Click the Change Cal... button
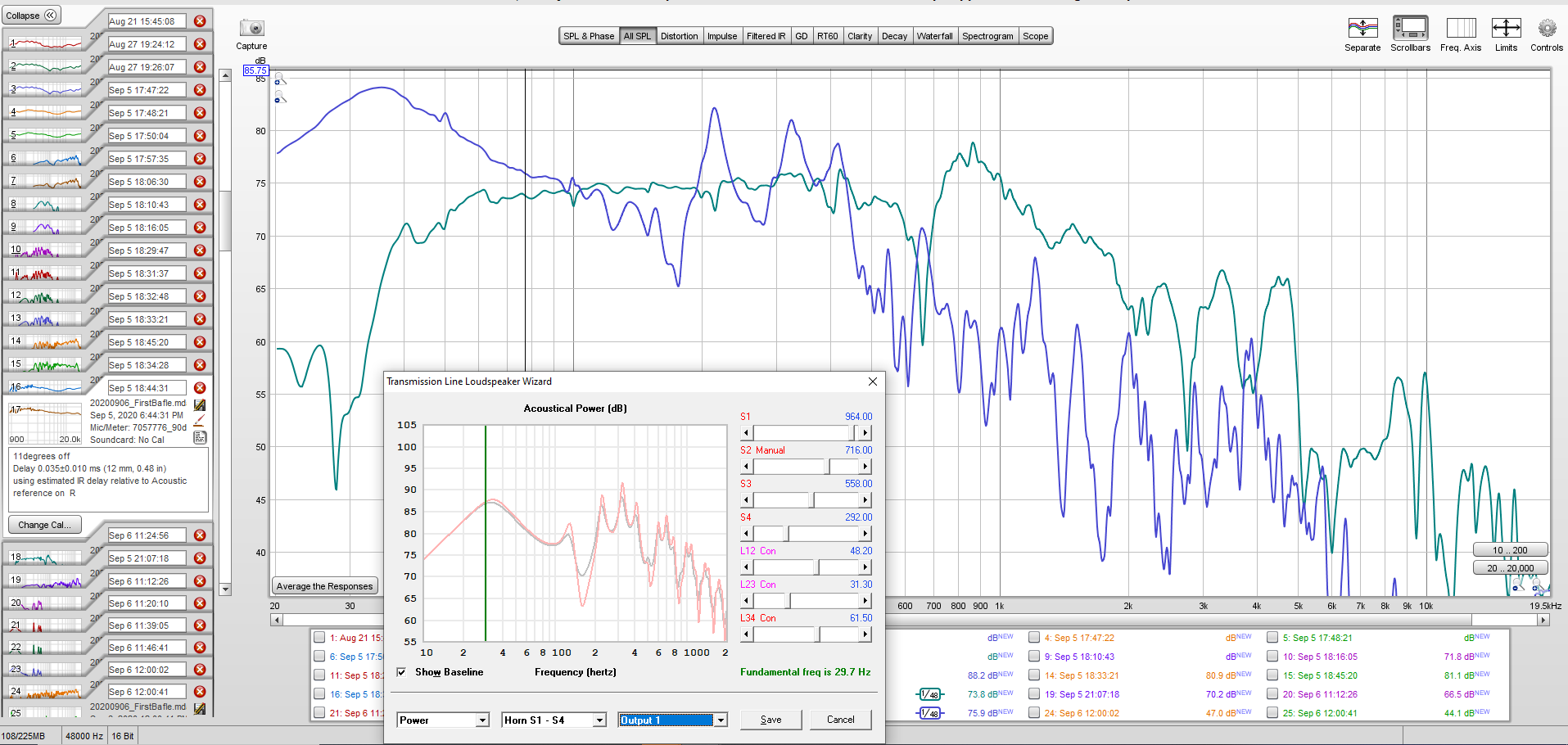1568x745 pixels. point(45,525)
